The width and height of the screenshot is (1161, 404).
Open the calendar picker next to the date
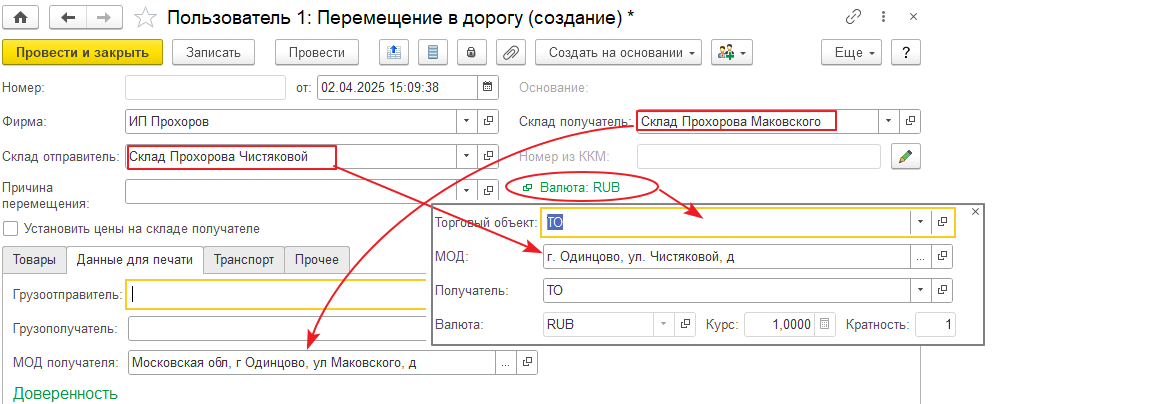coord(487,87)
